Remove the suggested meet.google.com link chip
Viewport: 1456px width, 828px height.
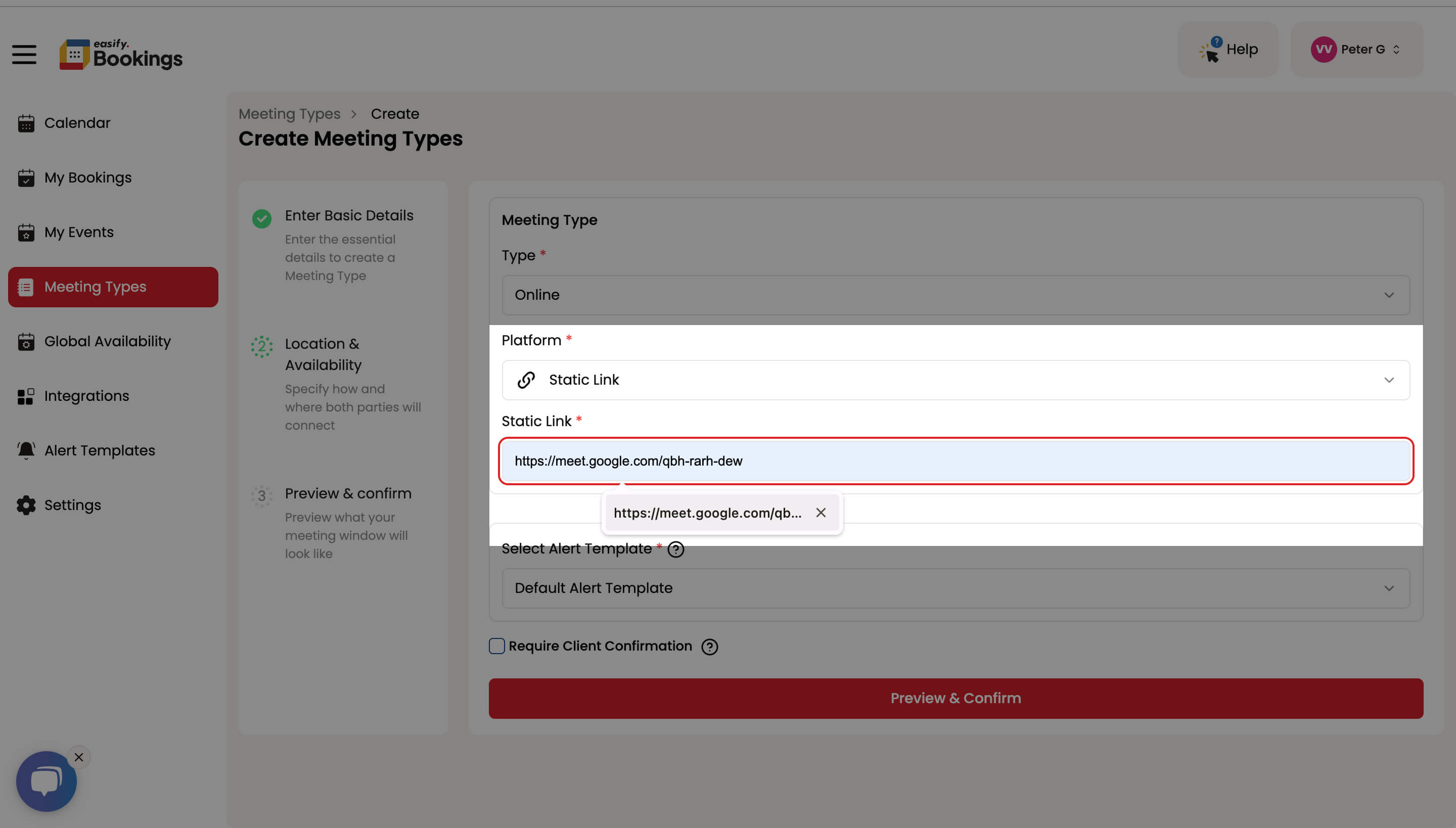tap(820, 513)
